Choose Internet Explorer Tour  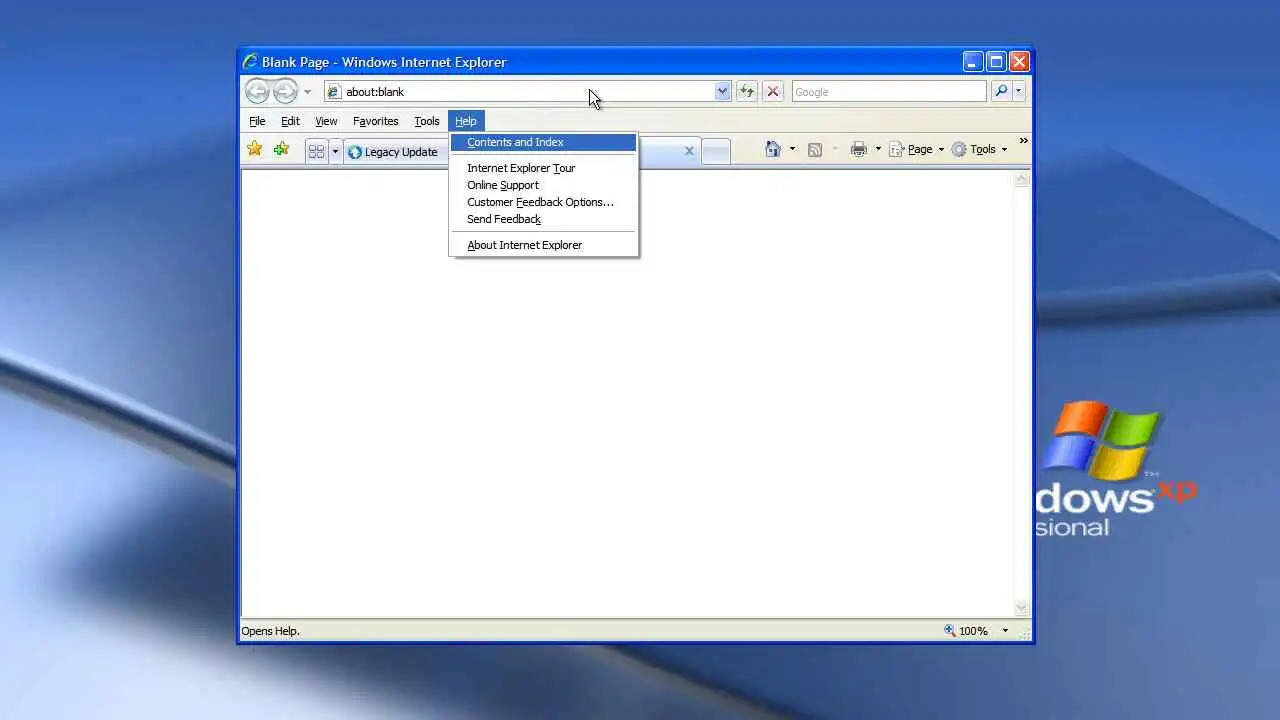coord(543,168)
